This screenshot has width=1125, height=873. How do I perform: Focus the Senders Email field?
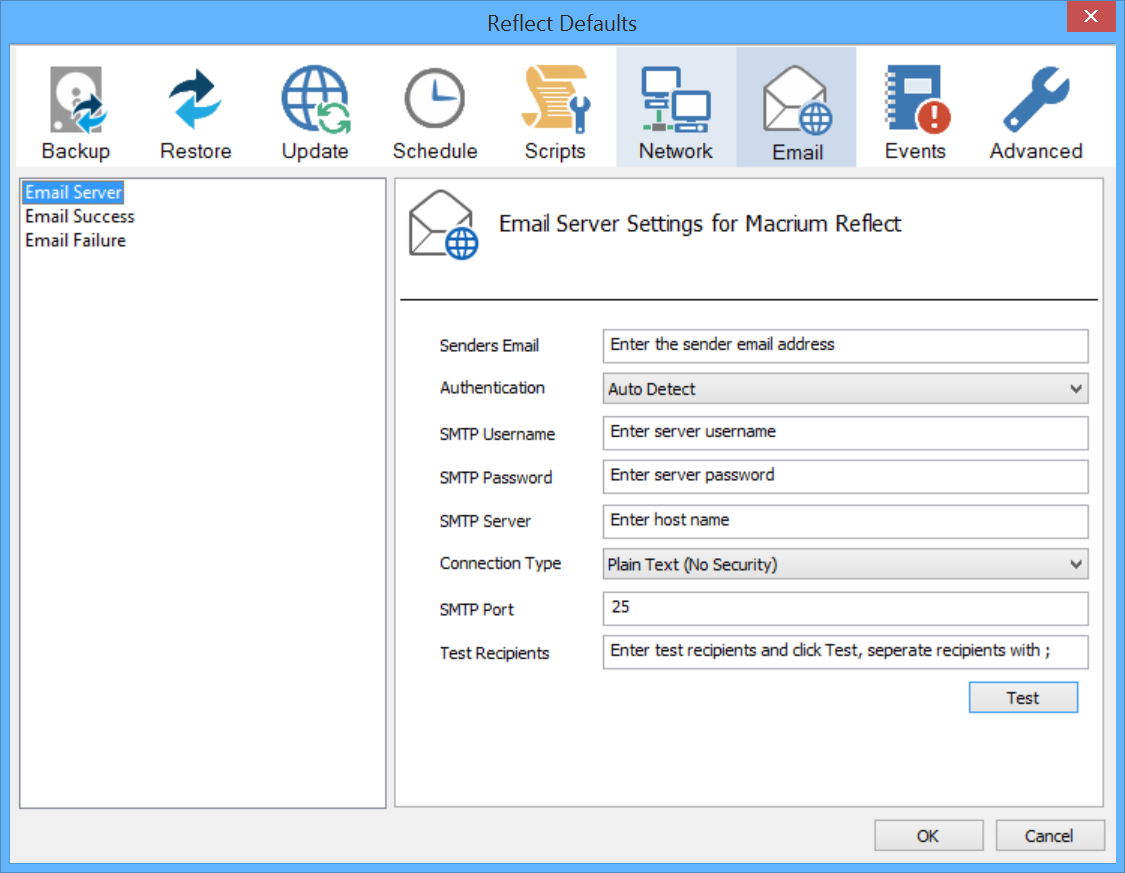click(845, 345)
